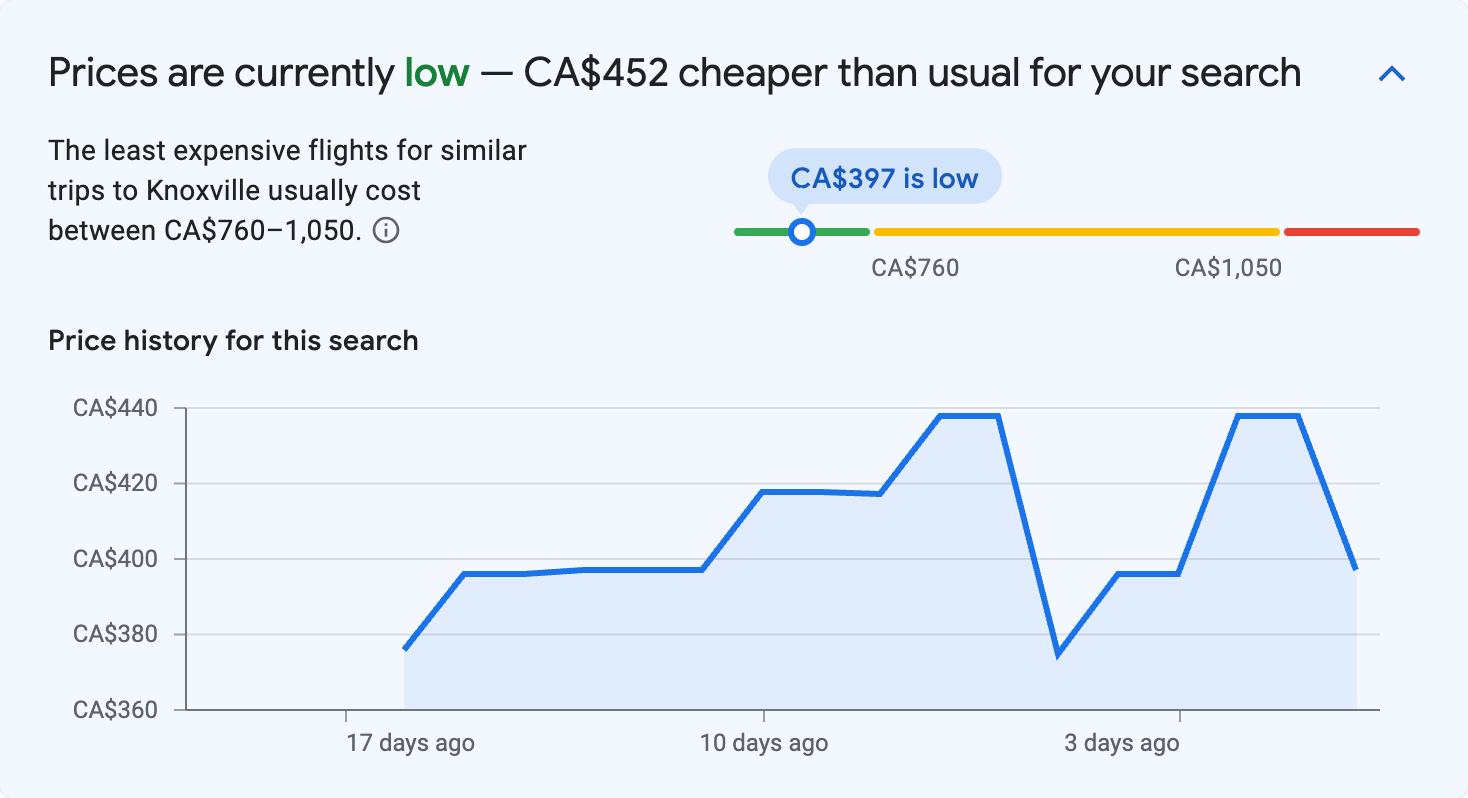This screenshot has width=1468, height=798.
Task: Click the first price peak near CA$438 on chart
Action: tap(967, 415)
